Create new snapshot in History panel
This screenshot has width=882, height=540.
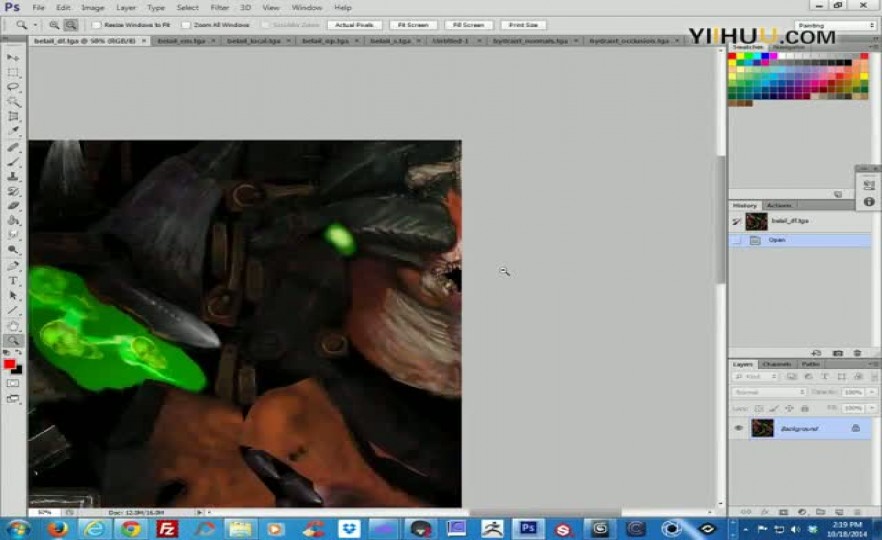[x=838, y=353]
